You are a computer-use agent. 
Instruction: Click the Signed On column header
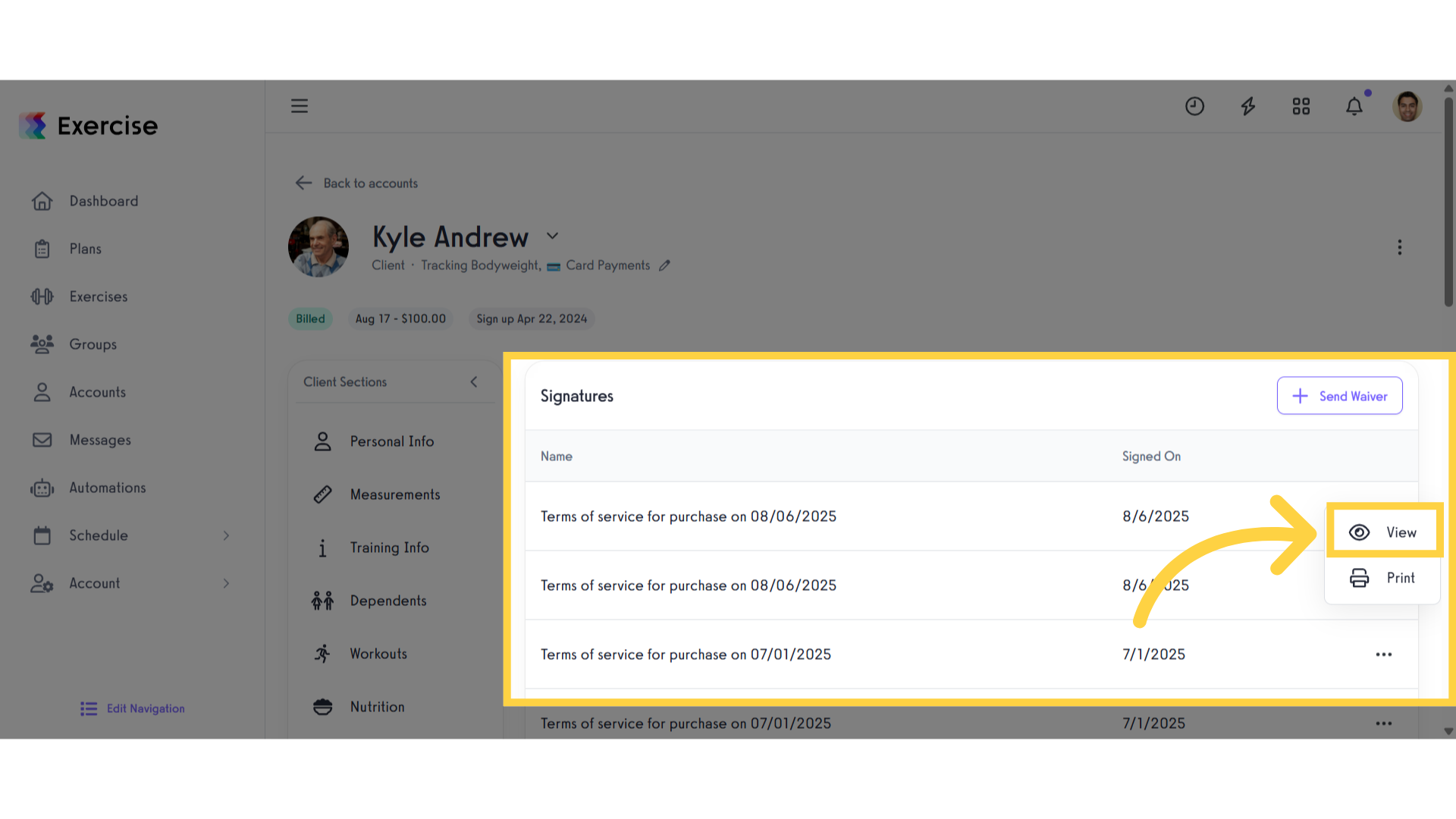[1151, 457]
